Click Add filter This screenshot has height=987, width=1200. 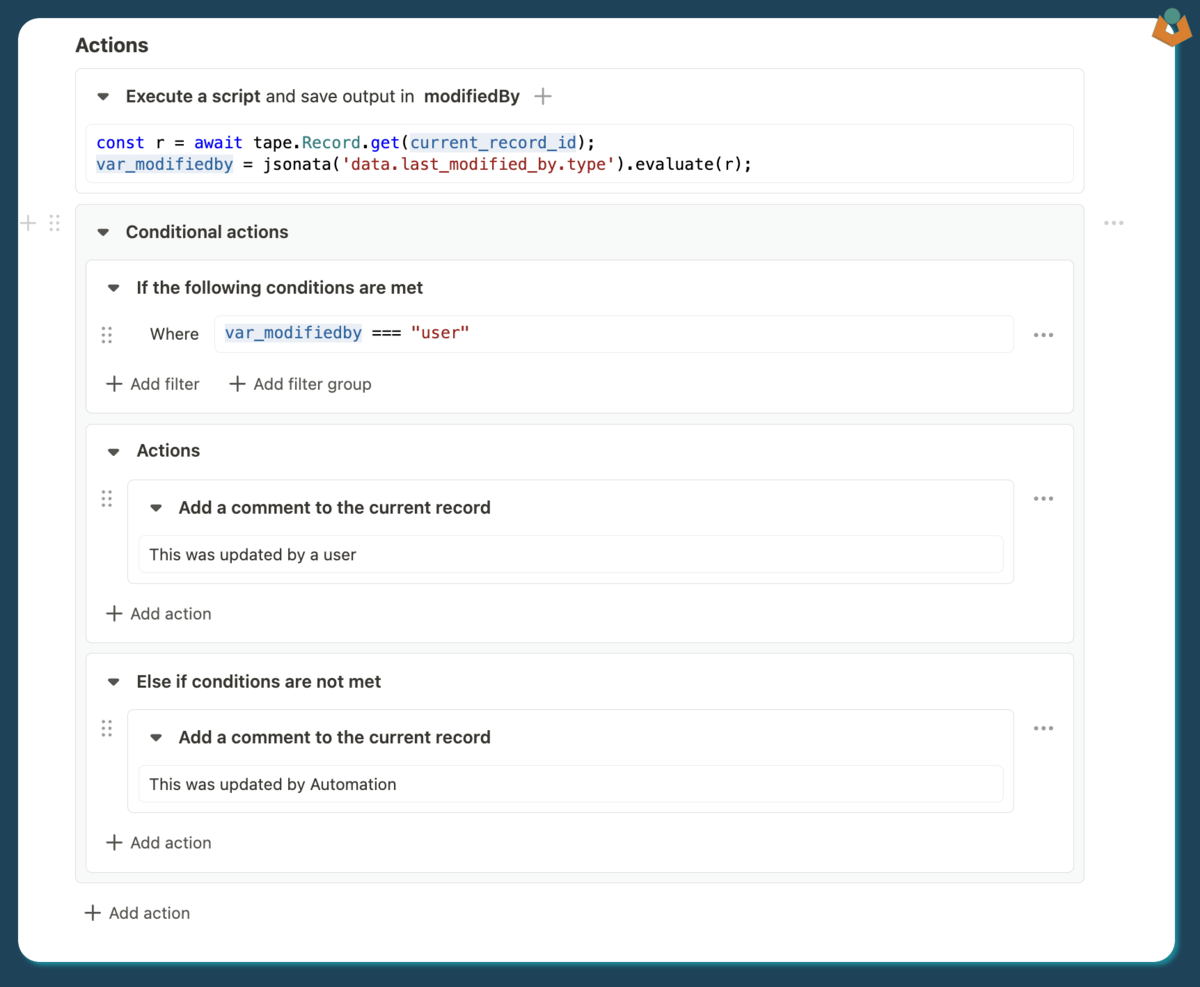(x=152, y=384)
